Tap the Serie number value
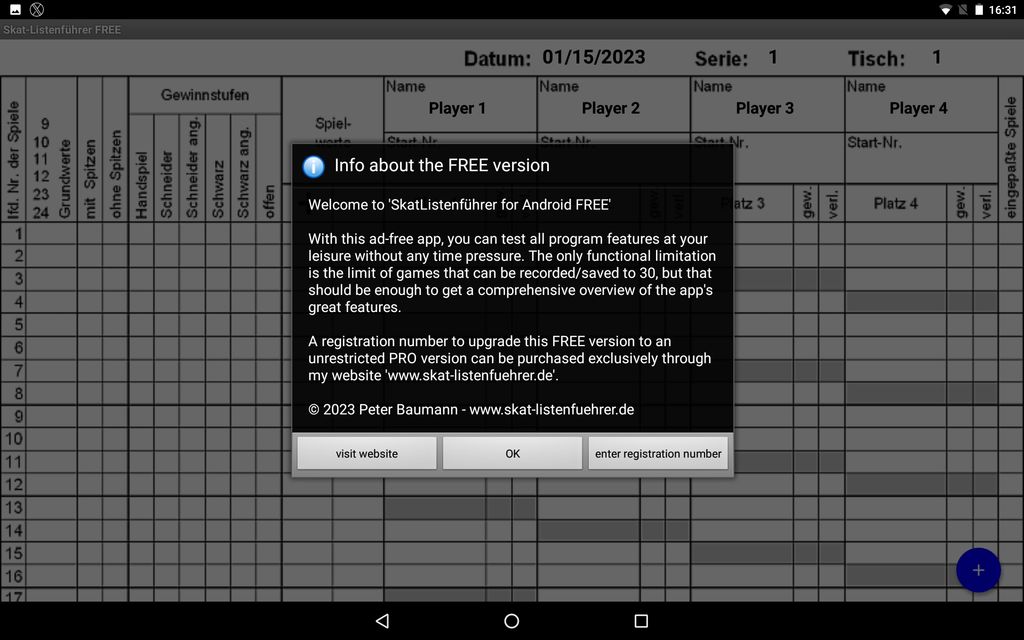Viewport: 1024px width, 640px height. click(x=773, y=57)
